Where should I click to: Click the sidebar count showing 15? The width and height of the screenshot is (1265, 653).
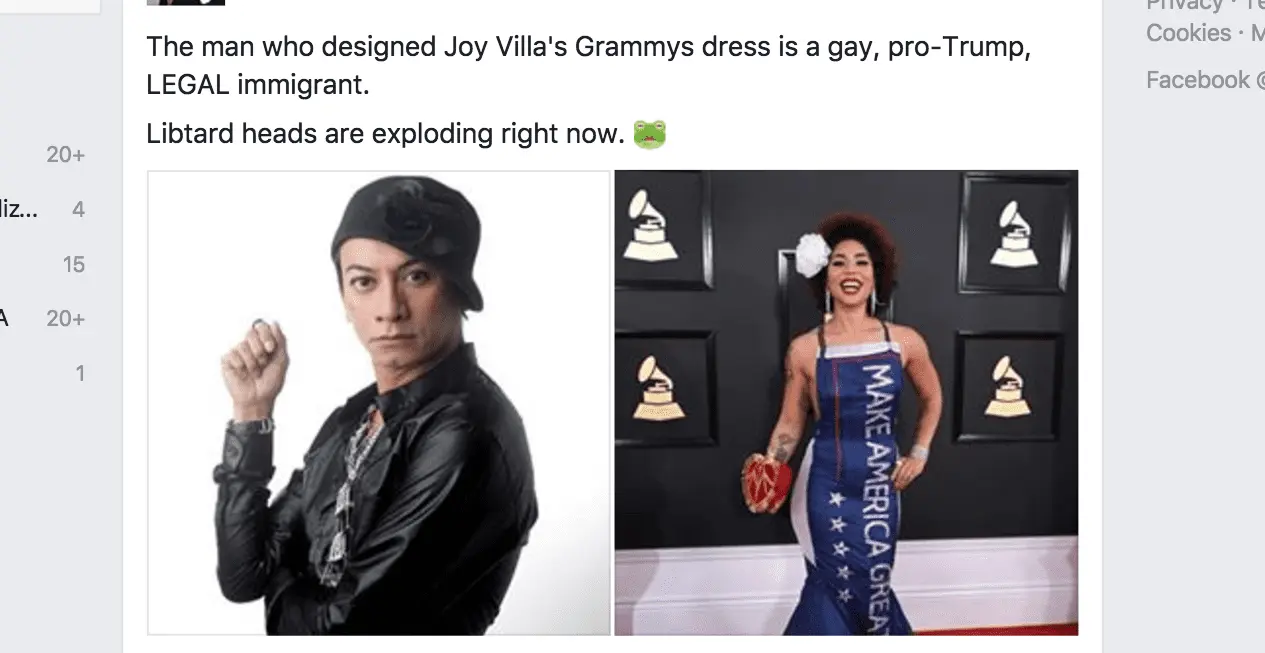pyautogui.click(x=73, y=265)
